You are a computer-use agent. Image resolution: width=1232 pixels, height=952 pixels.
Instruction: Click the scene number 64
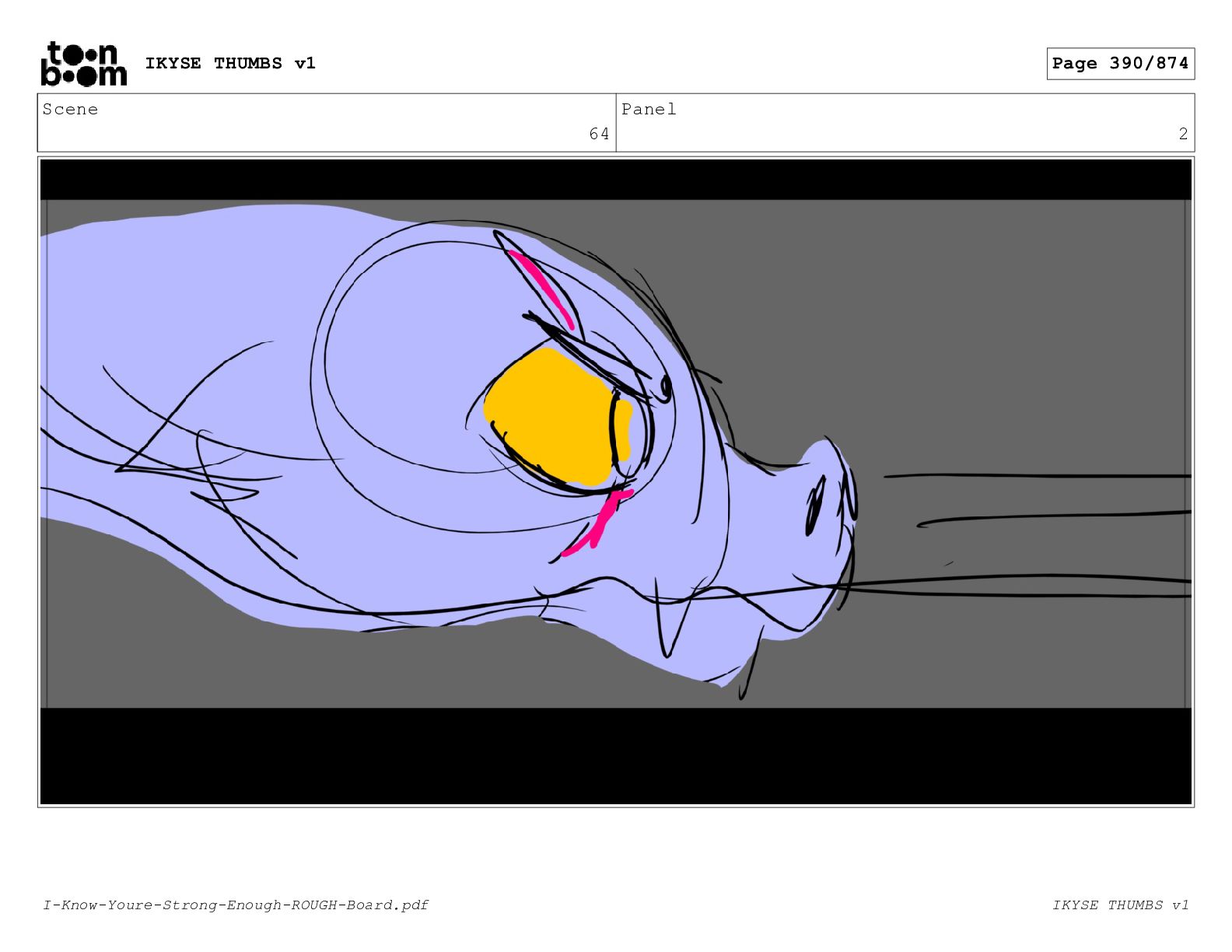(x=599, y=134)
